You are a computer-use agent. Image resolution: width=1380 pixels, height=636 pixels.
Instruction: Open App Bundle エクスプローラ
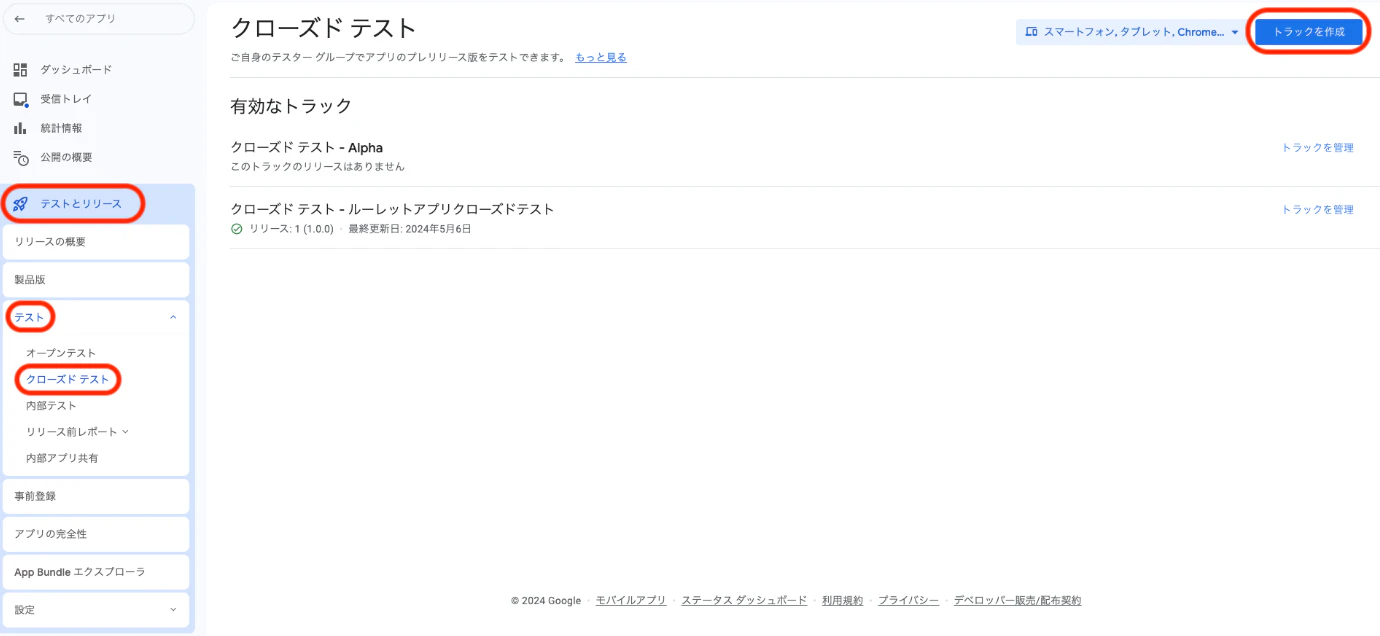(x=96, y=572)
